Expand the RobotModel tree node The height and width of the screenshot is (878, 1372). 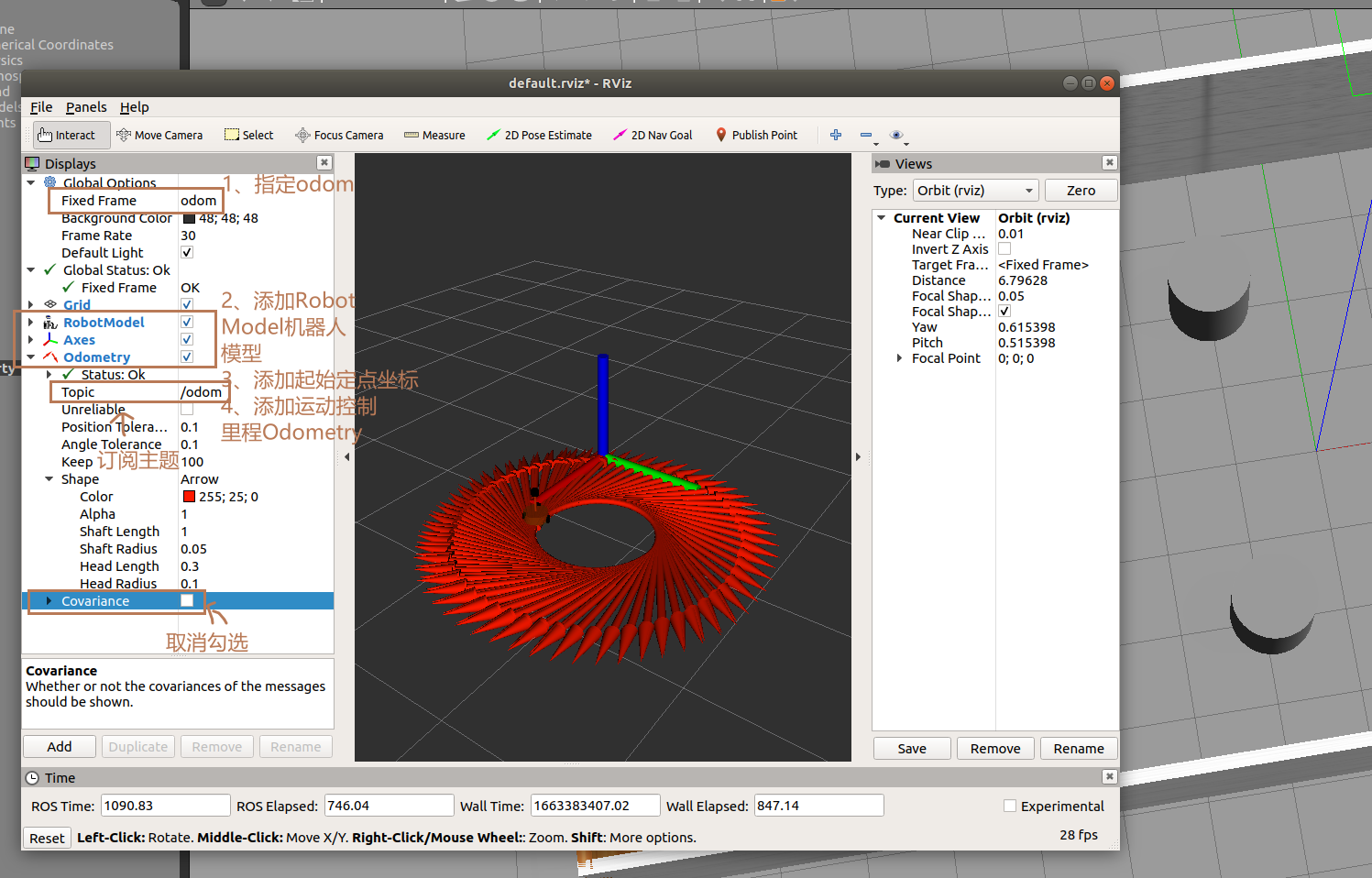point(30,323)
